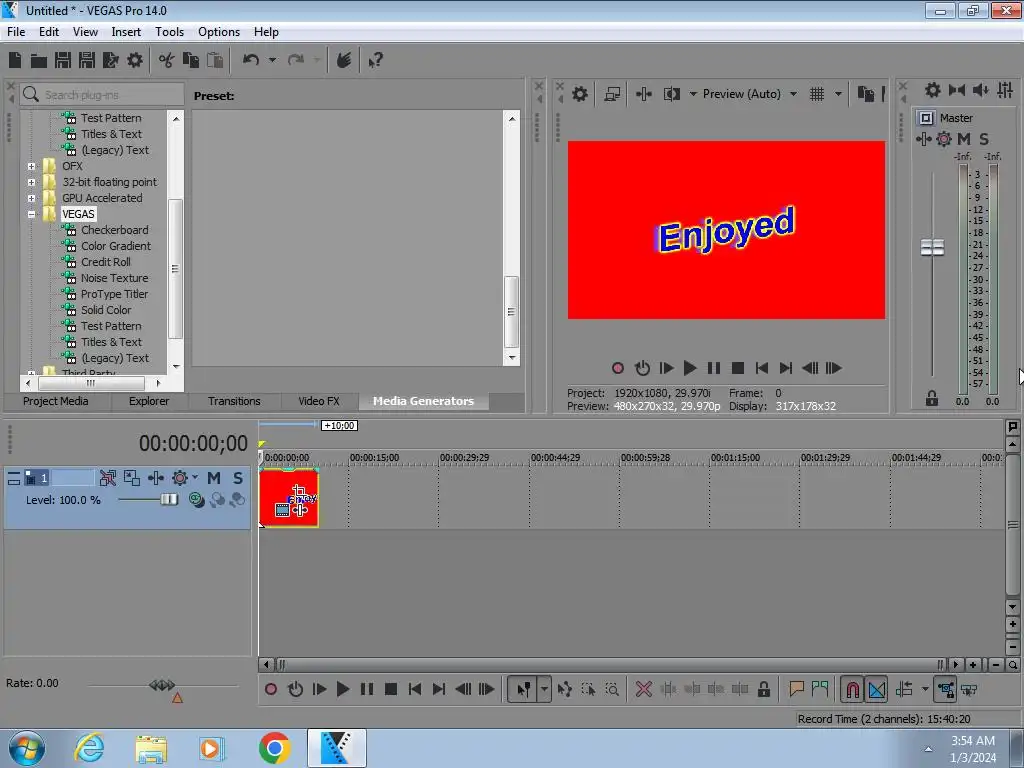Select Credit Roll generator
The image size is (1024, 768).
click(x=105, y=262)
